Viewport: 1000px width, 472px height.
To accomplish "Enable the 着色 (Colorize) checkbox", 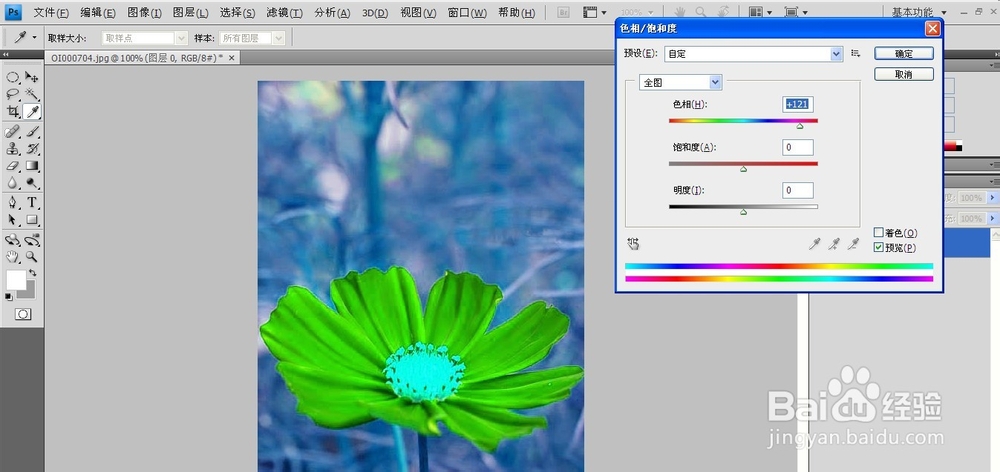I will (879, 233).
